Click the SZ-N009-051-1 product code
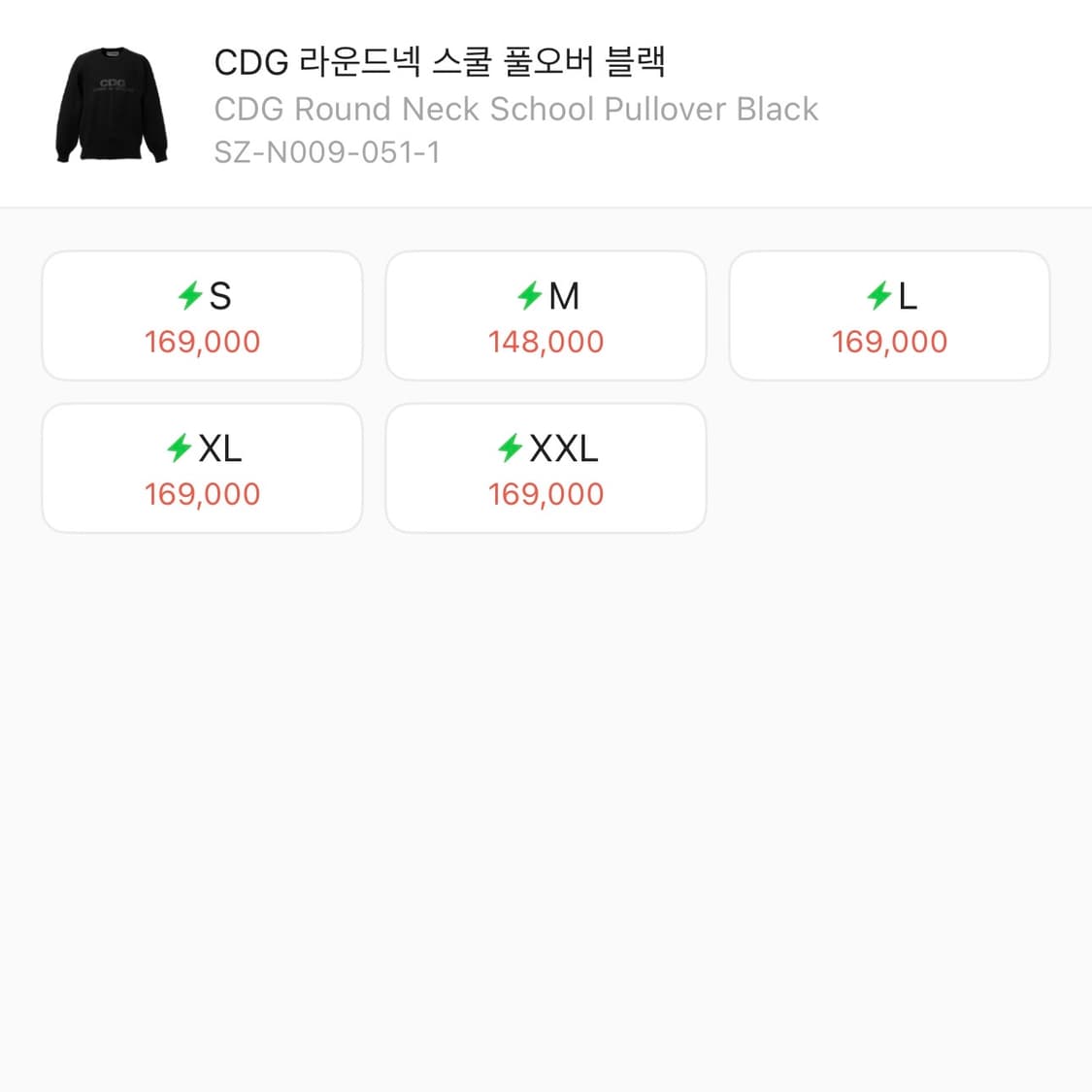 coord(328,152)
